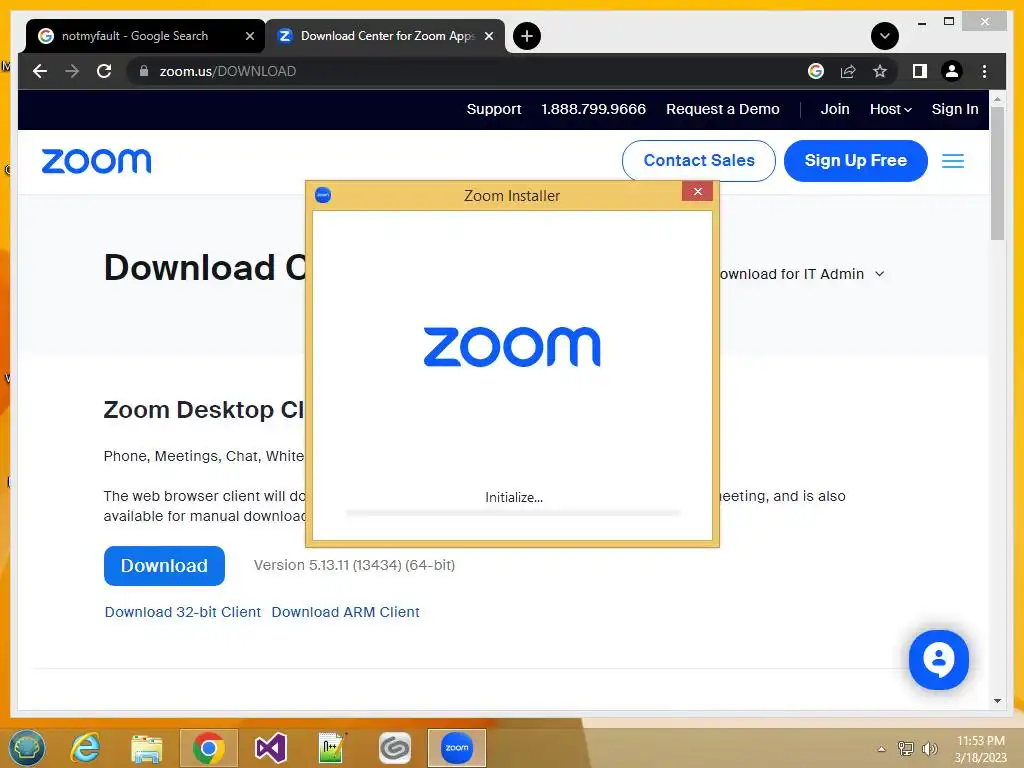Click the network tray icon
This screenshot has height=768, width=1024.
[x=906, y=748]
